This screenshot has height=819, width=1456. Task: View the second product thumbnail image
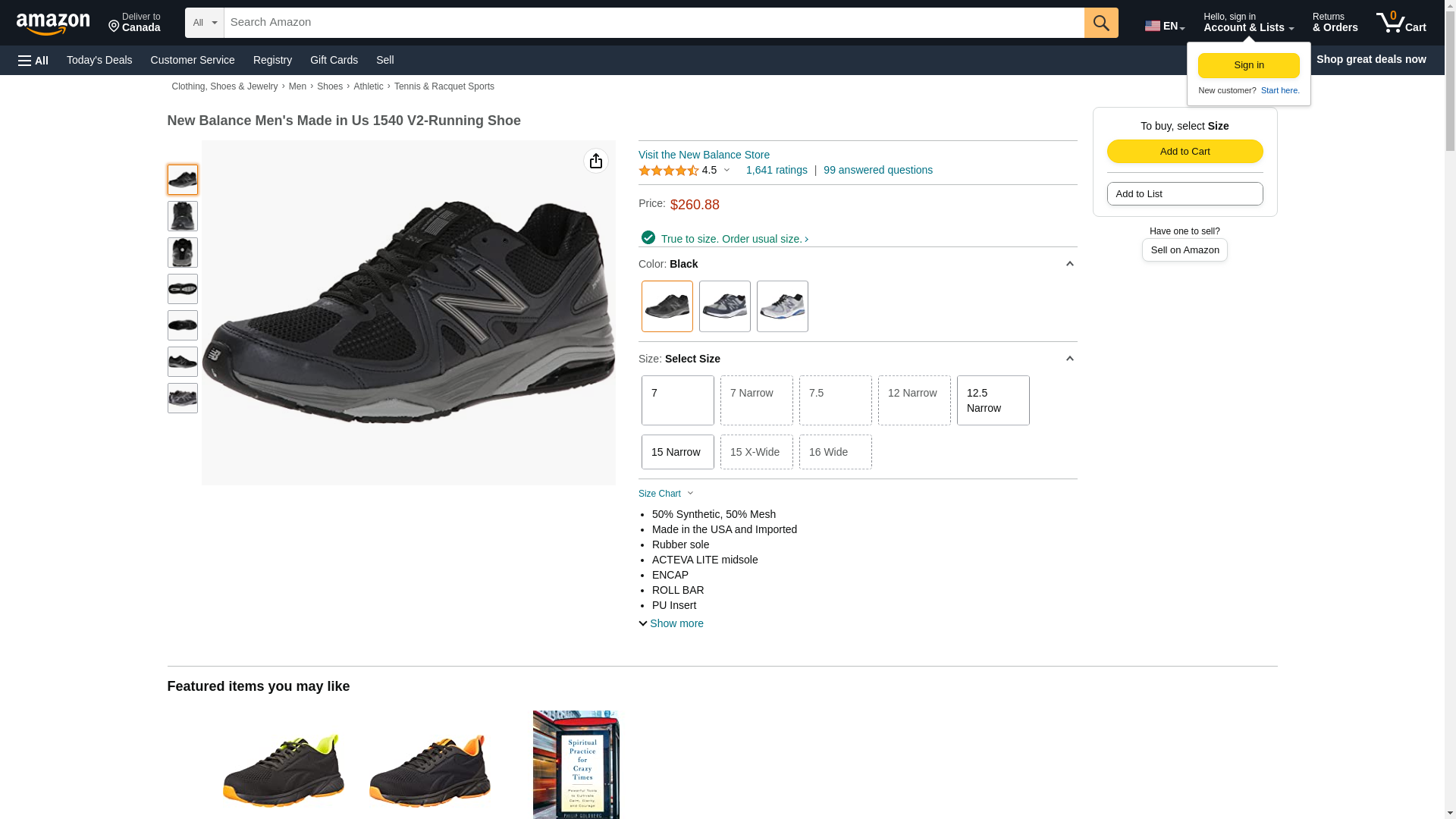182,216
